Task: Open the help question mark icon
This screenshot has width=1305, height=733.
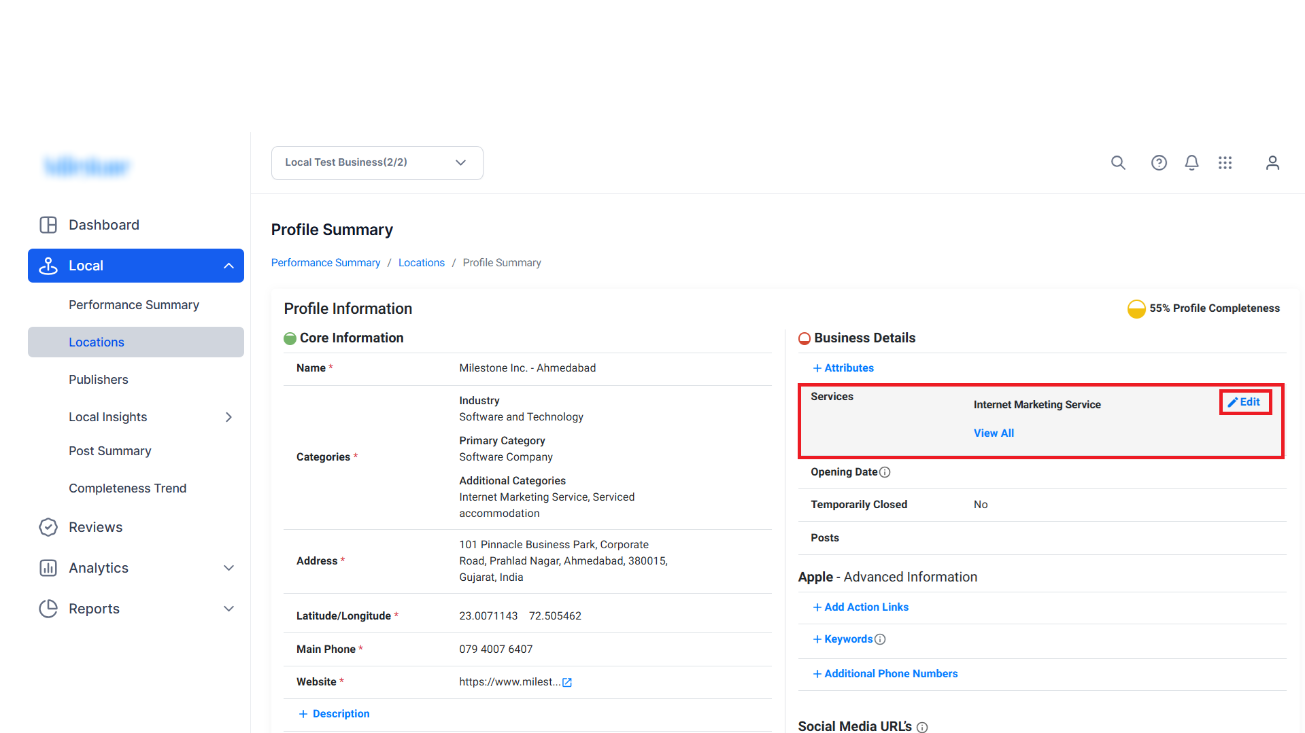Action: point(1159,163)
